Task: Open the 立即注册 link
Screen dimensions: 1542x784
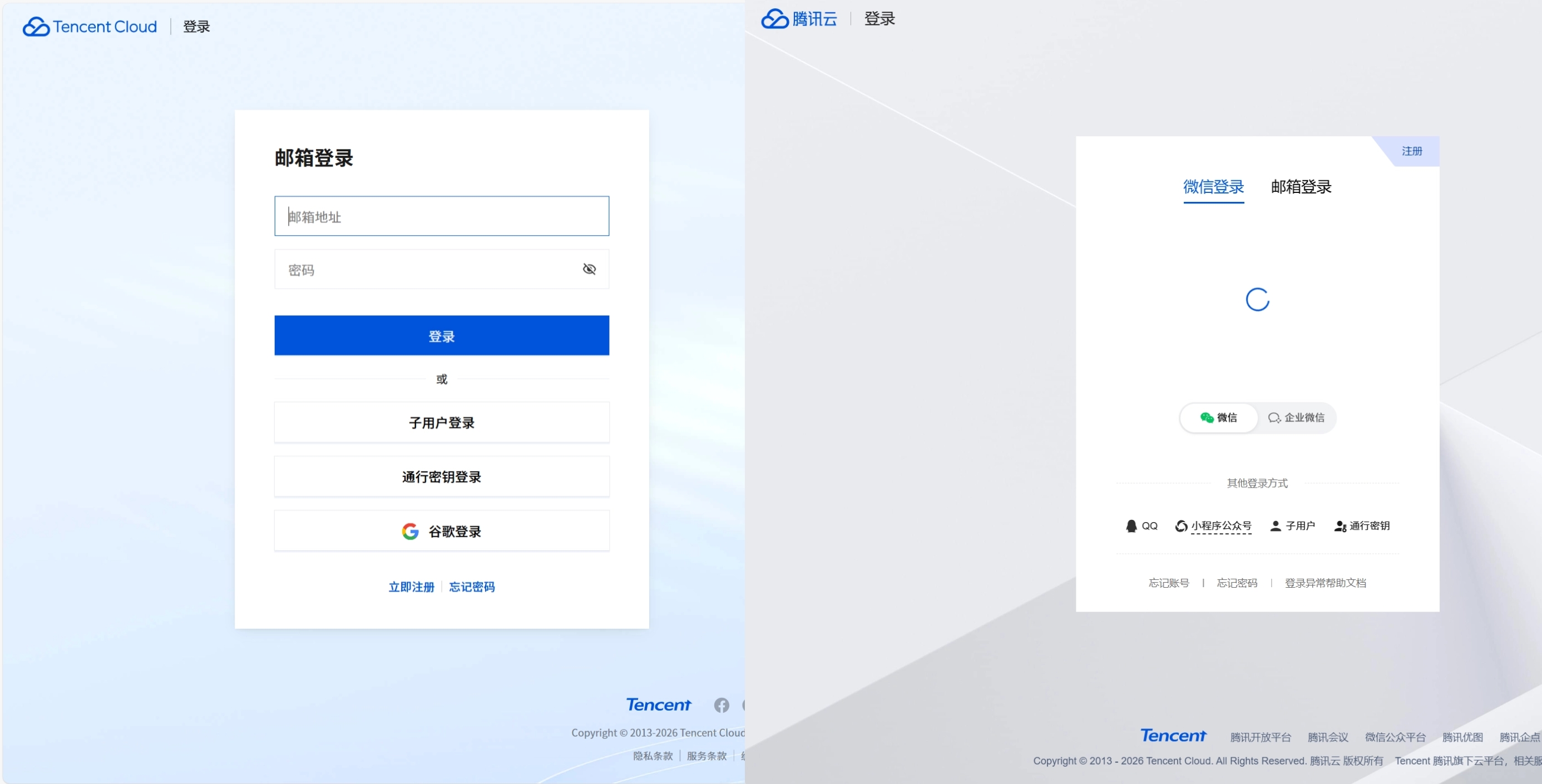Action: tap(411, 587)
